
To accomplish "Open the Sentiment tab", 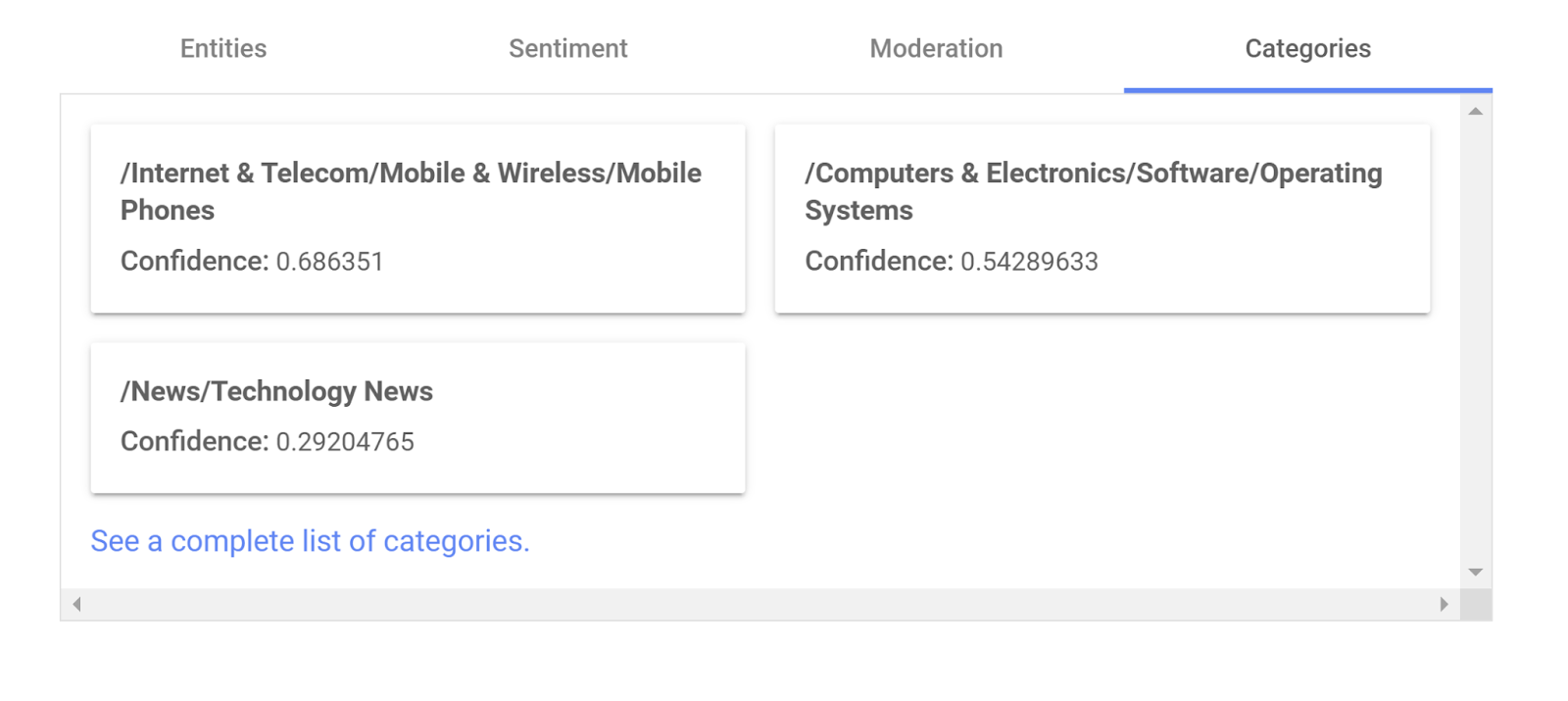I will 567,49.
